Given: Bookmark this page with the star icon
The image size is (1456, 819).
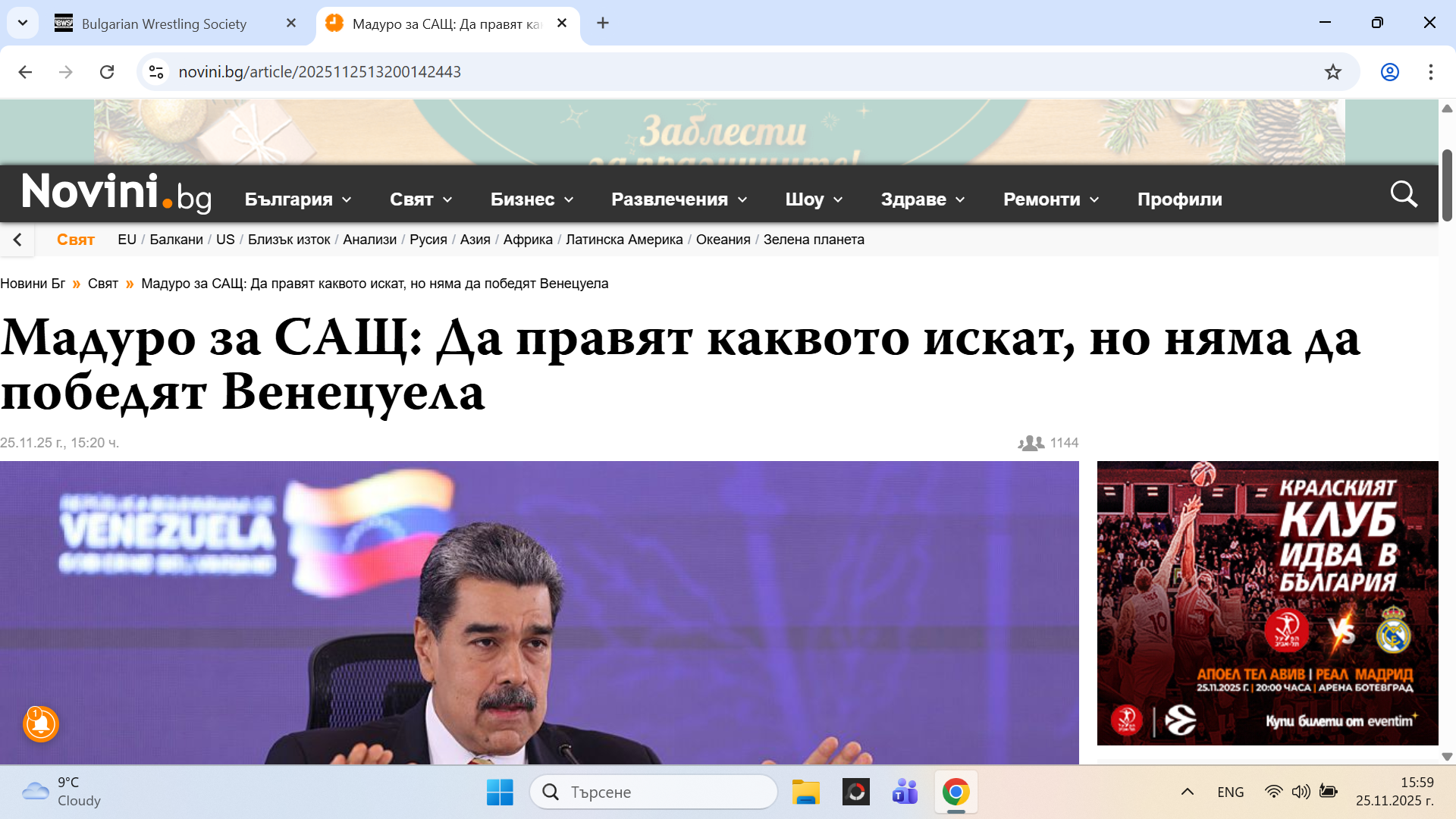Looking at the screenshot, I should (x=1332, y=72).
